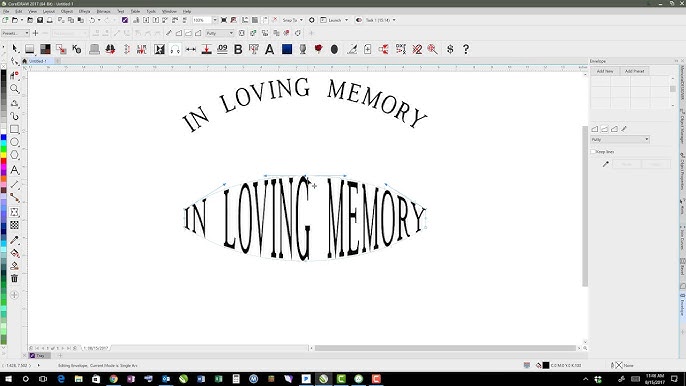This screenshot has width=686, height=386.
Task: Choose the Ellipse tool in the toolbox
Action: 14,142
